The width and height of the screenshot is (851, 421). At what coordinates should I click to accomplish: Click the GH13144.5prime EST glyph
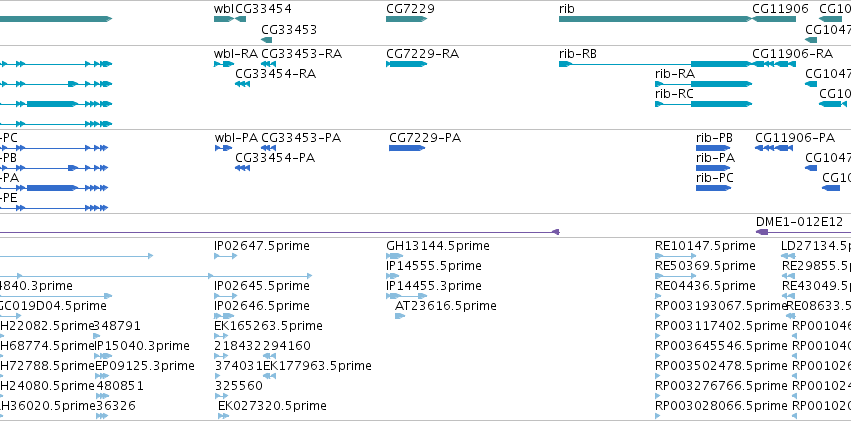point(395,256)
